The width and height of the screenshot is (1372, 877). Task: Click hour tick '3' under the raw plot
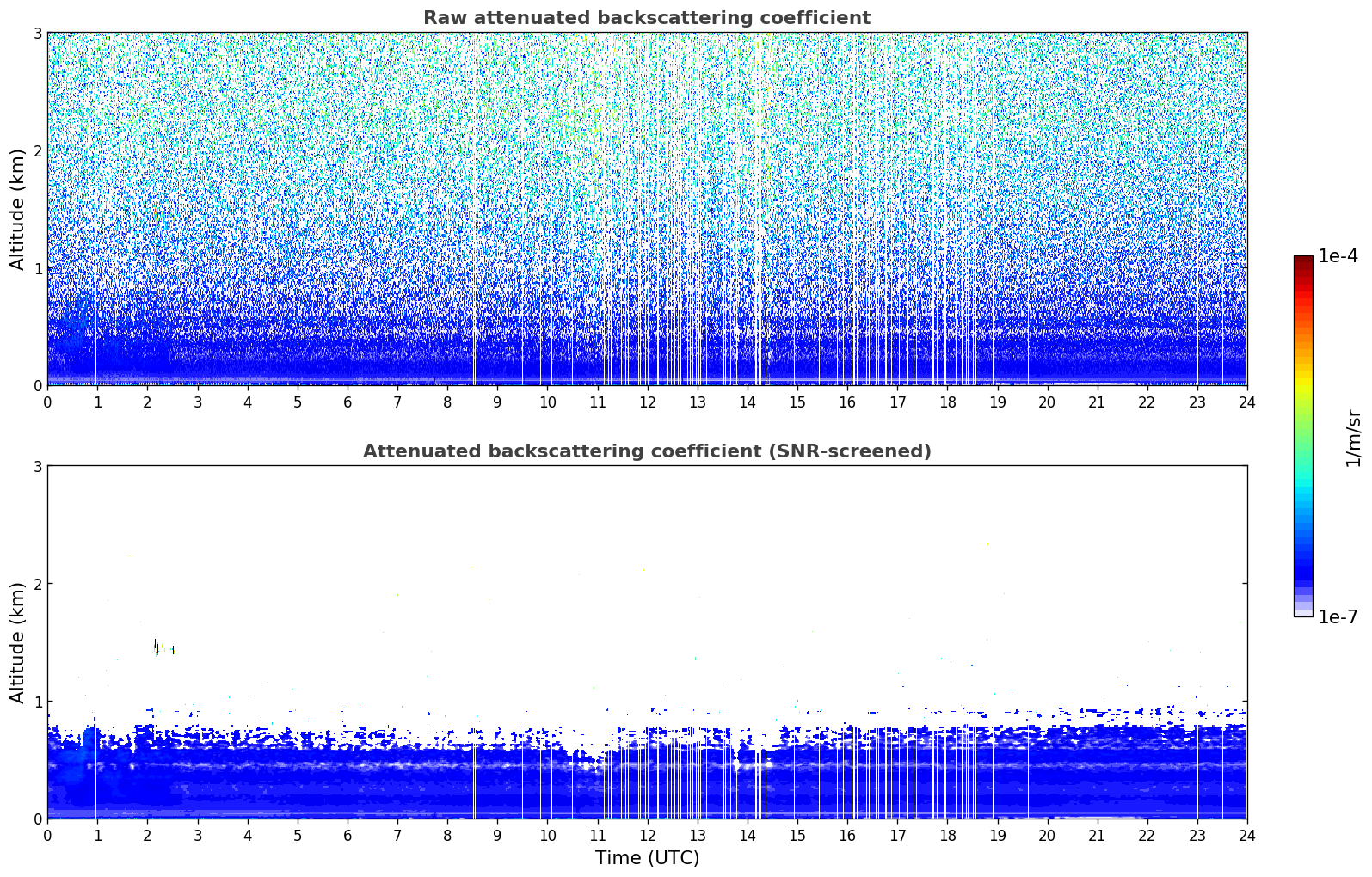(x=198, y=402)
